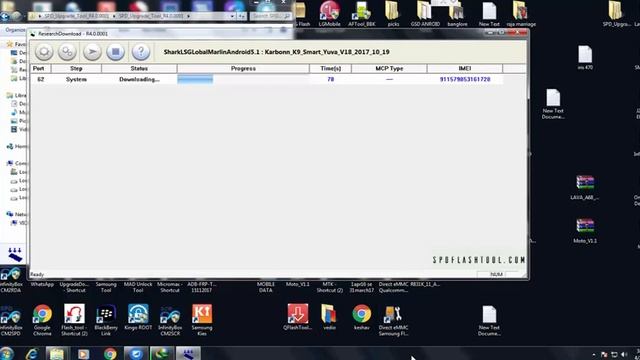The height and width of the screenshot is (360, 640).
Task: Click the MAD Unlock Tool desktop label
Action: (x=138, y=287)
